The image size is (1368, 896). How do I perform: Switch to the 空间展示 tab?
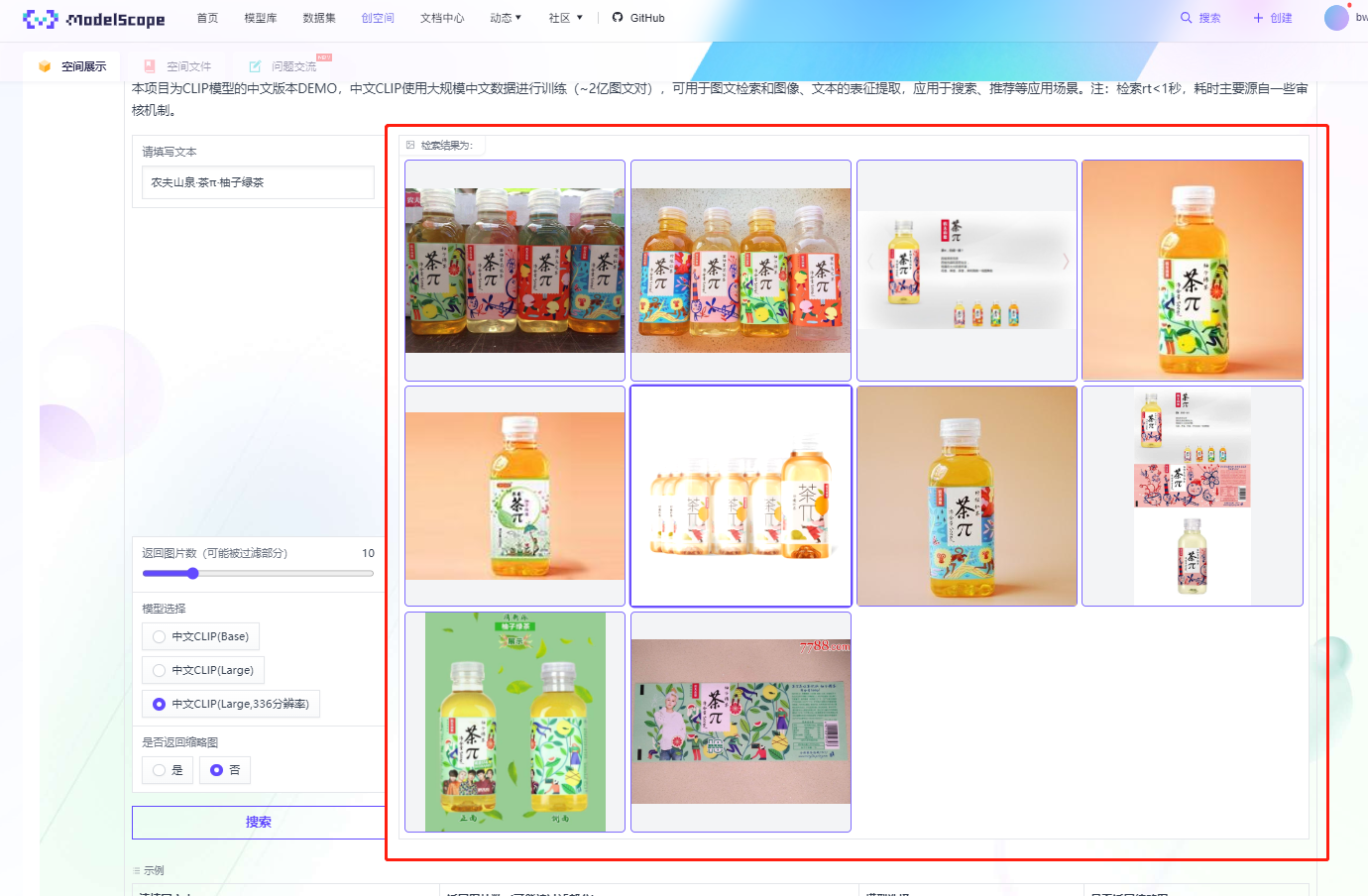(72, 66)
